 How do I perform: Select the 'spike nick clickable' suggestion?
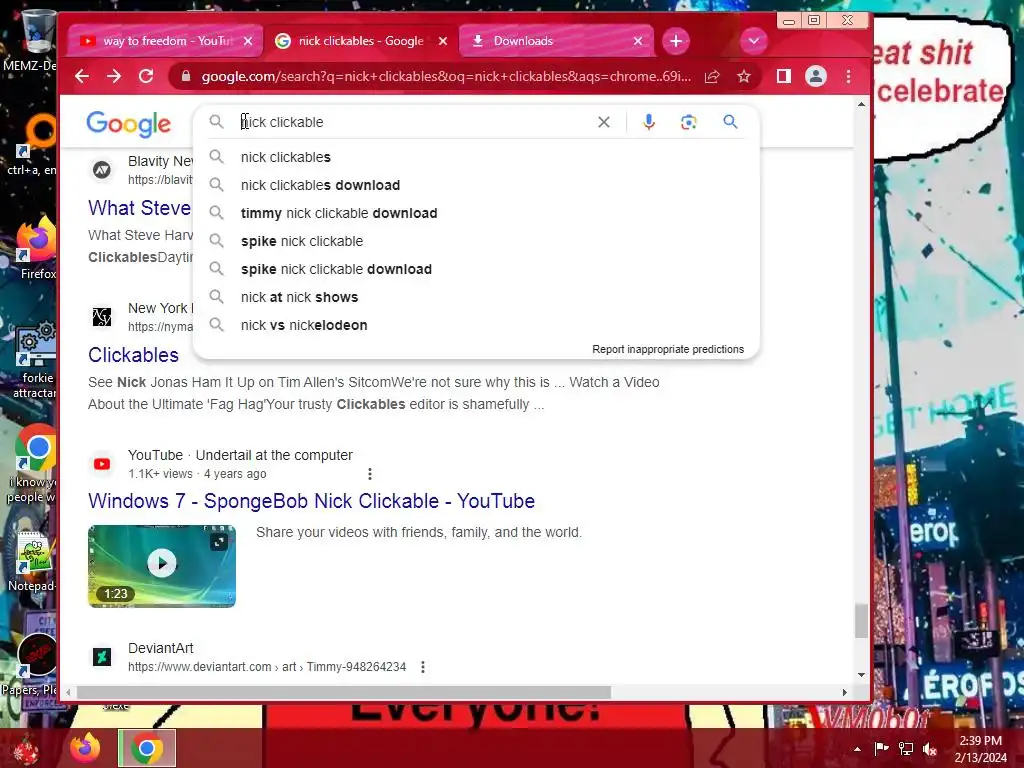click(477, 242)
